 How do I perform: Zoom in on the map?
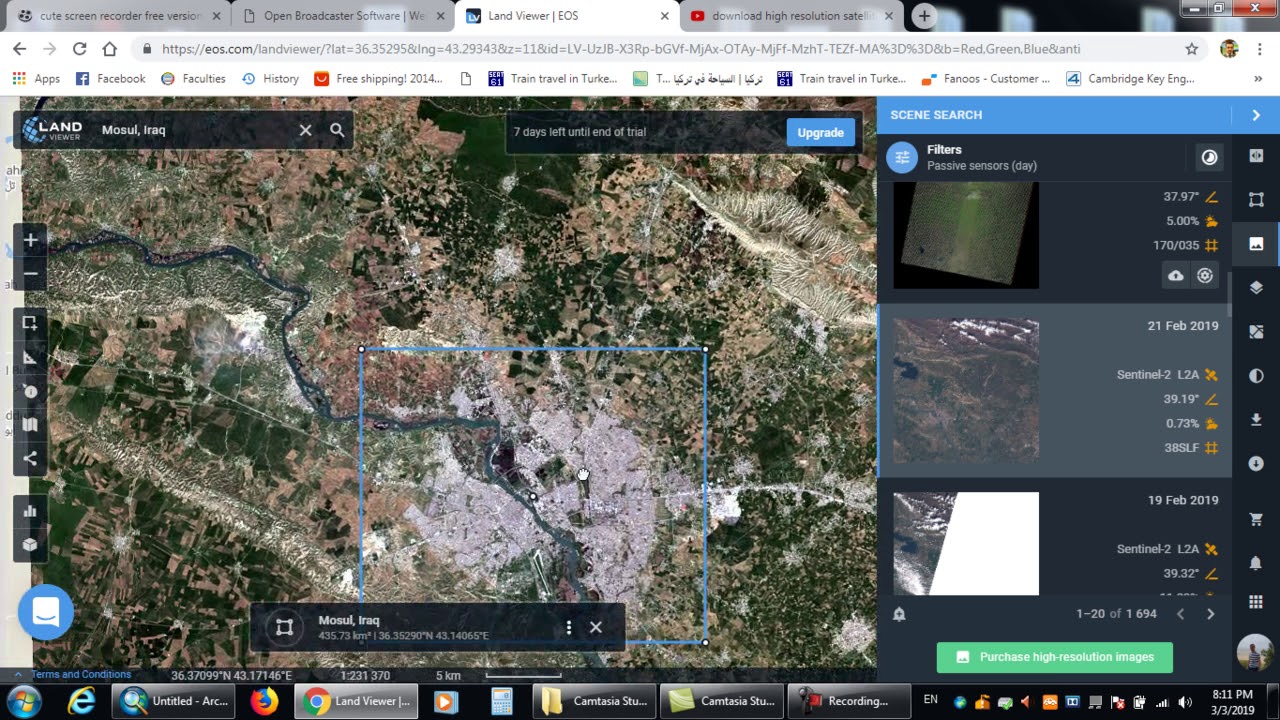tap(30, 241)
